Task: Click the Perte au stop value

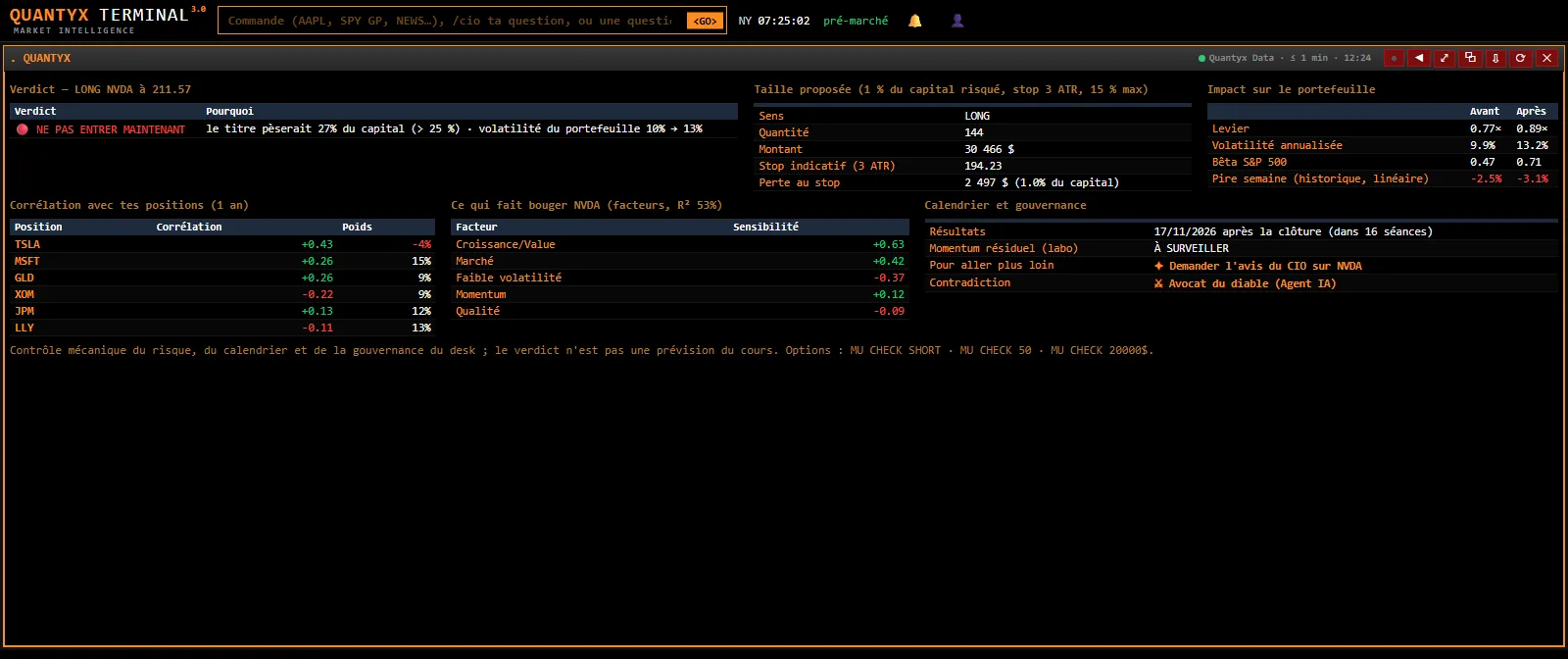Action: click(1042, 182)
